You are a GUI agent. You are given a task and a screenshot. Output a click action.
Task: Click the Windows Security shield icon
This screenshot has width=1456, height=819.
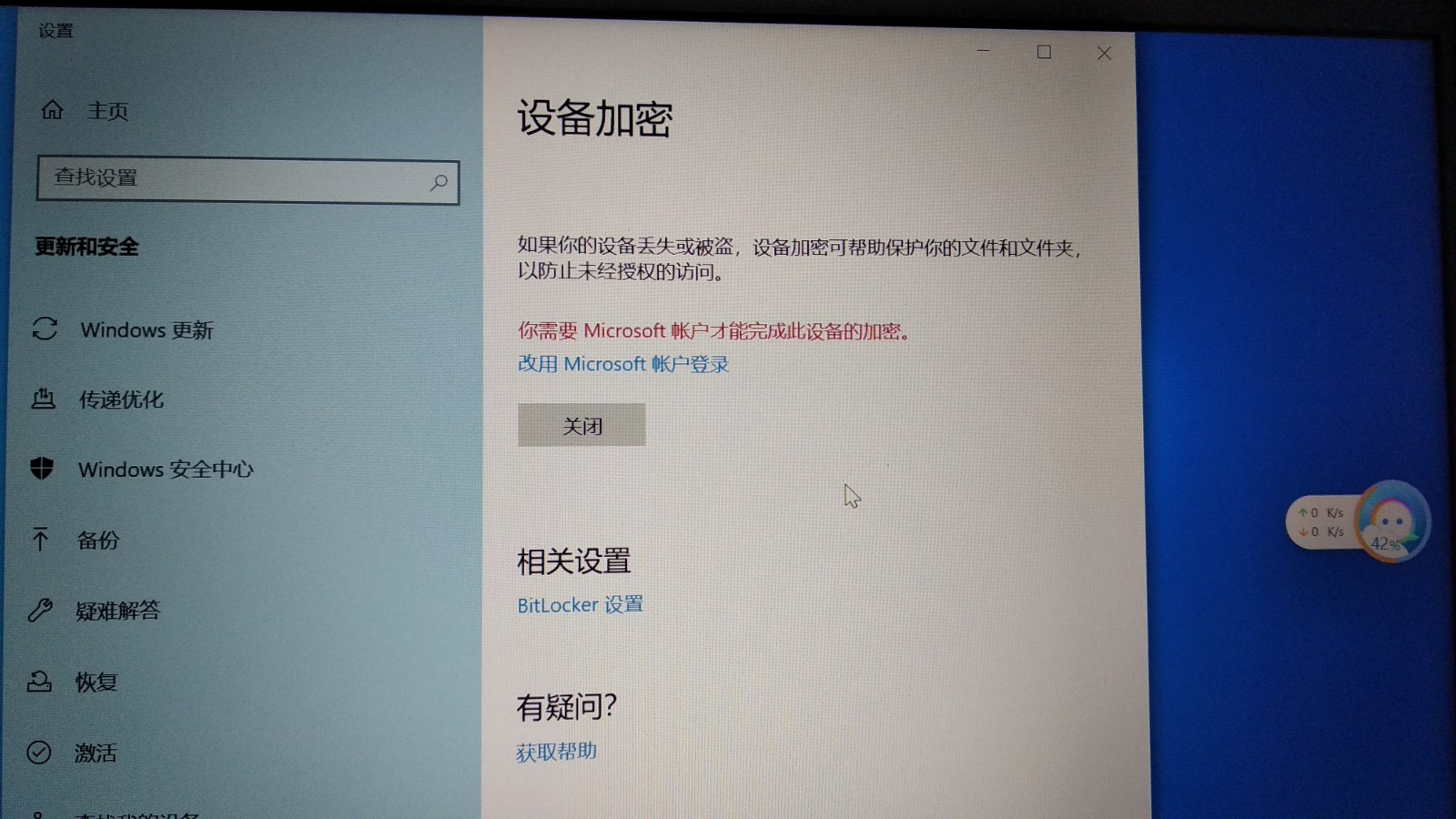pos(42,468)
